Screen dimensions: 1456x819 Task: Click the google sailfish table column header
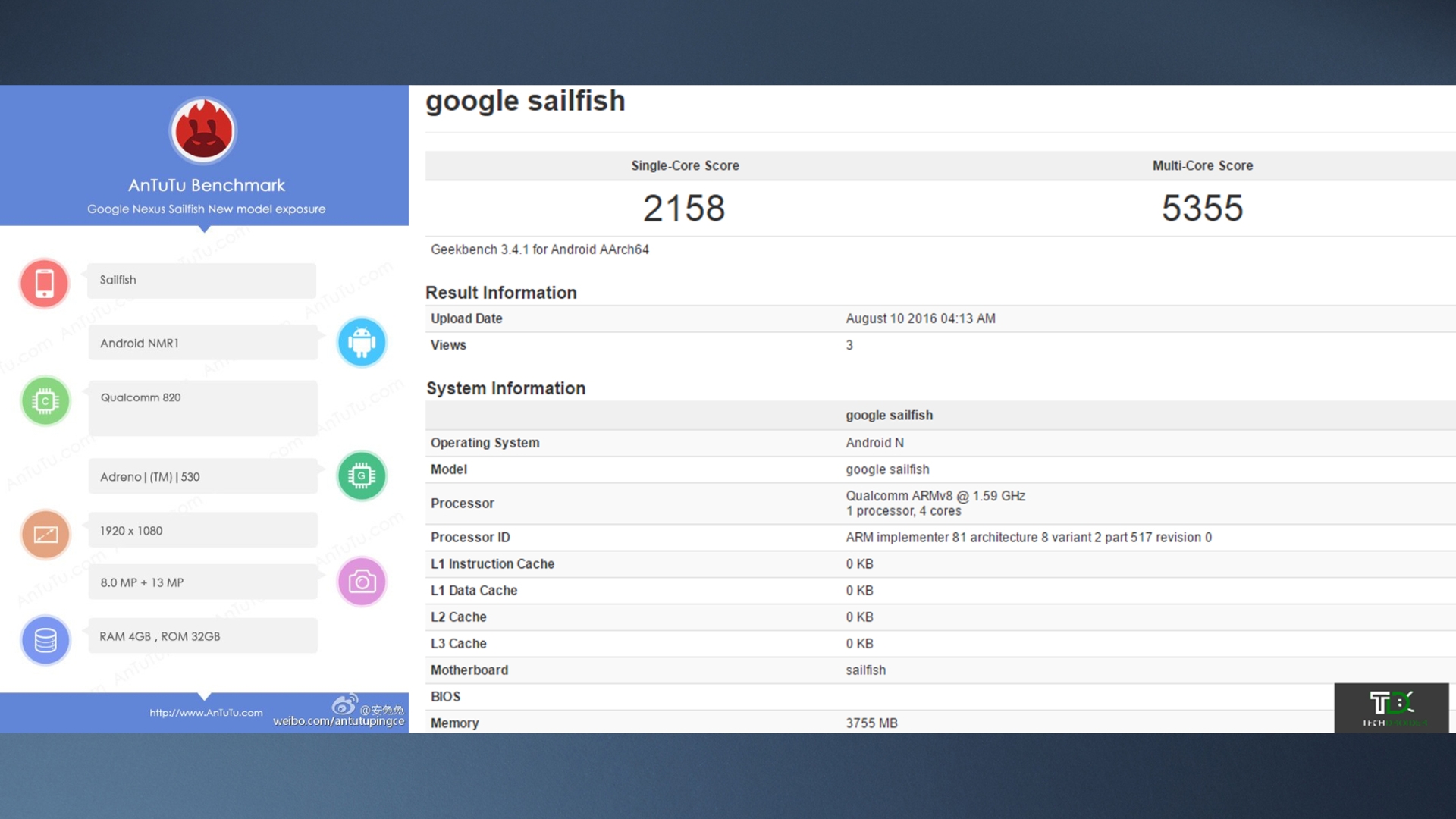click(x=890, y=416)
